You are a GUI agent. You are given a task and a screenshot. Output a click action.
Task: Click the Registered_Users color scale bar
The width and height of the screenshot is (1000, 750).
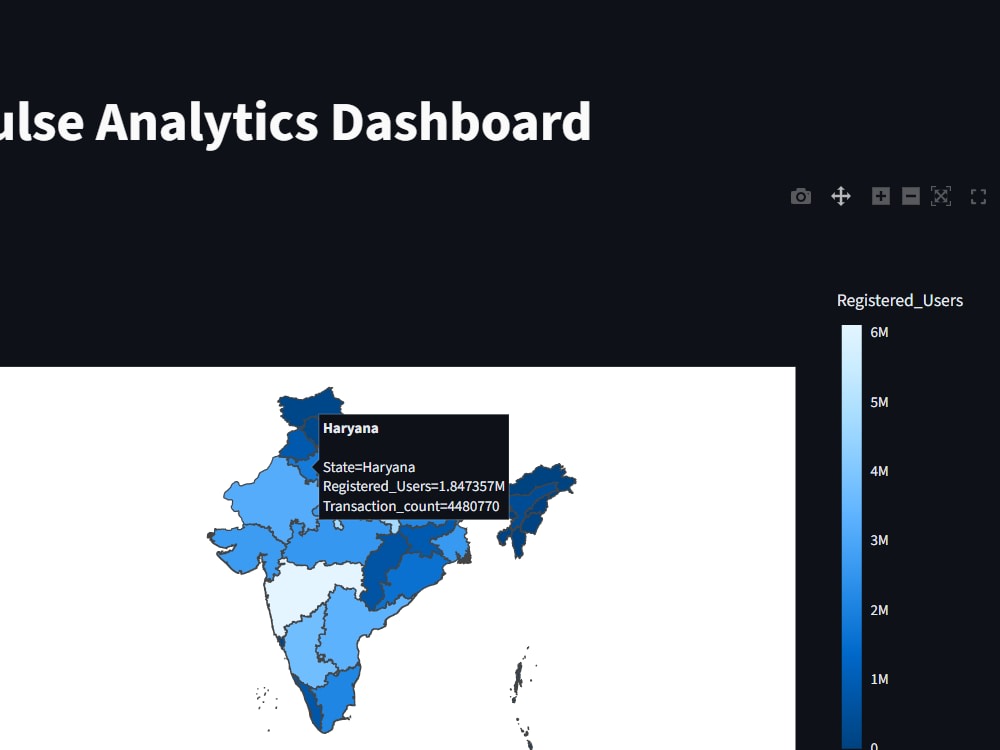pyautogui.click(x=851, y=536)
